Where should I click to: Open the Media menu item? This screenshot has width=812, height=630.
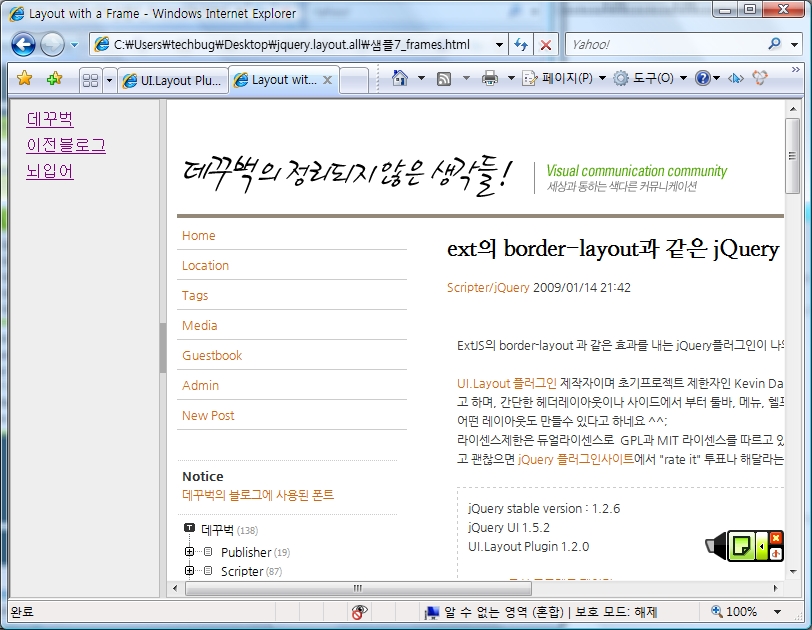pyautogui.click(x=199, y=326)
